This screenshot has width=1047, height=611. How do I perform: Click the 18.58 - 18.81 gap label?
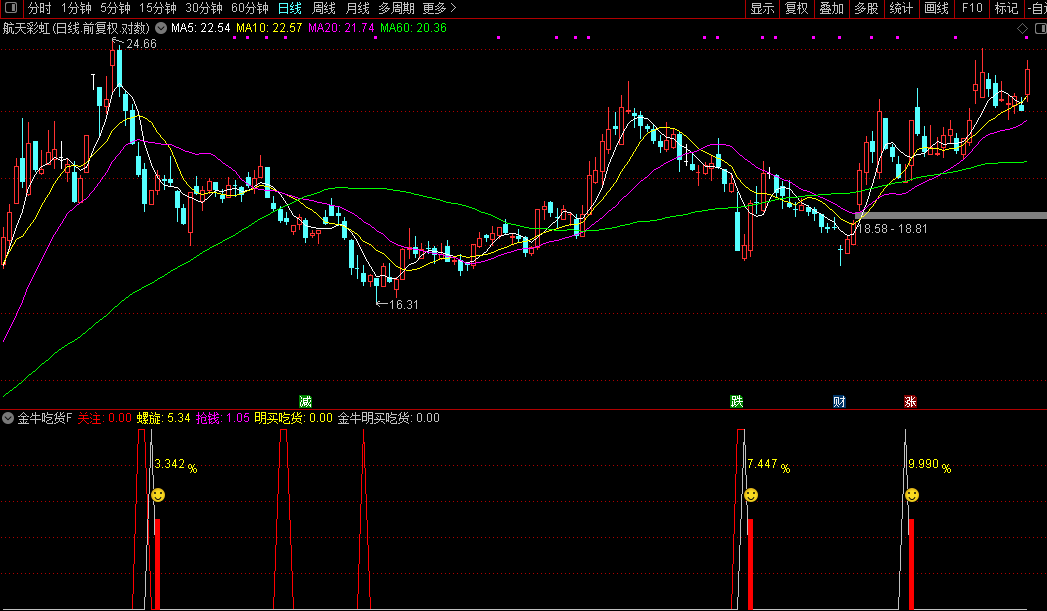pyautogui.click(x=892, y=228)
